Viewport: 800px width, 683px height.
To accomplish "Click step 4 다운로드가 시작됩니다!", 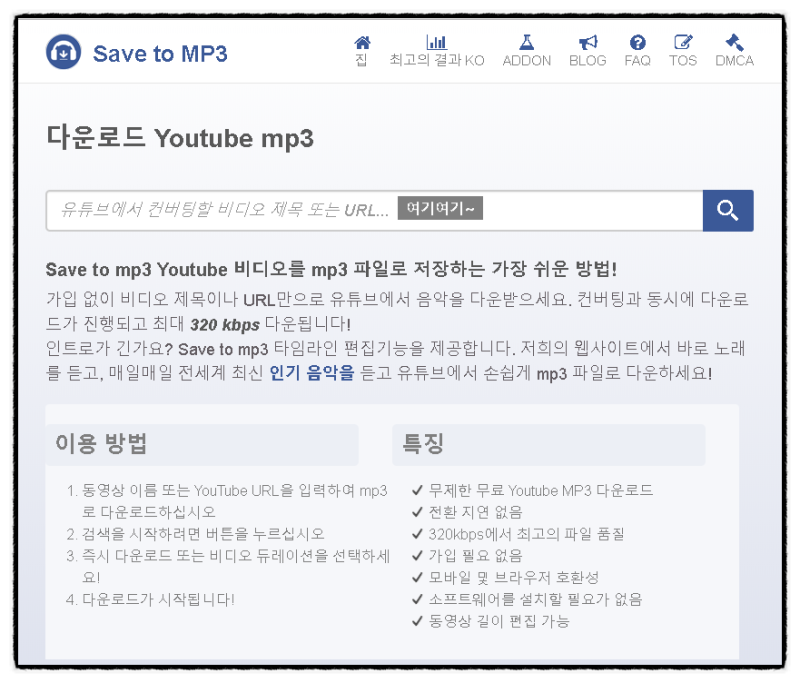I will tap(151, 599).
